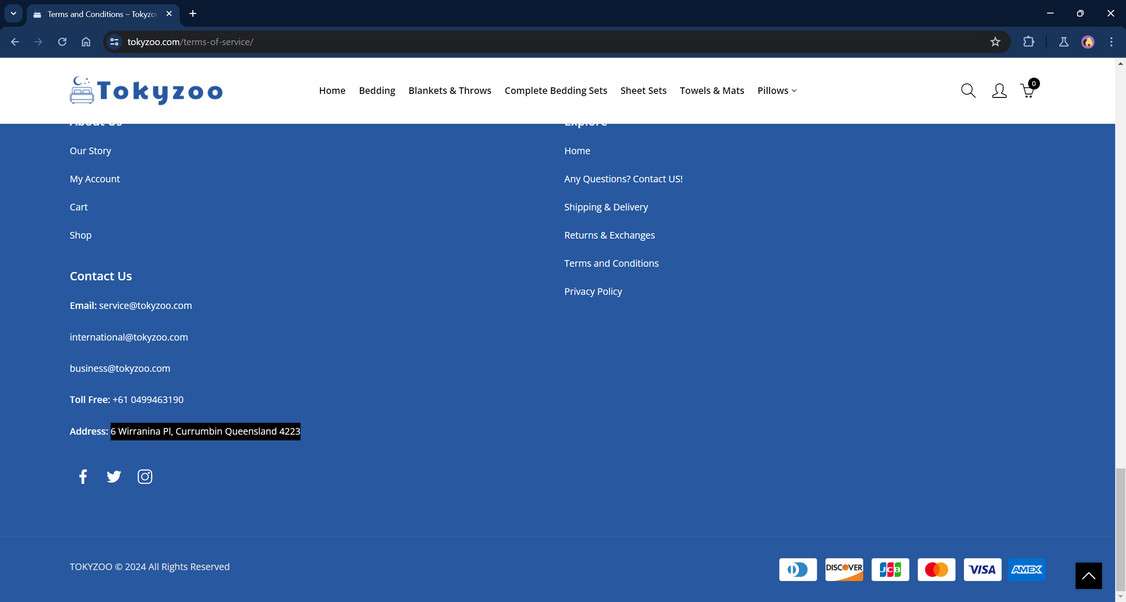Reload the page with refresh icon
The height and width of the screenshot is (602, 1126).
pyautogui.click(x=62, y=42)
